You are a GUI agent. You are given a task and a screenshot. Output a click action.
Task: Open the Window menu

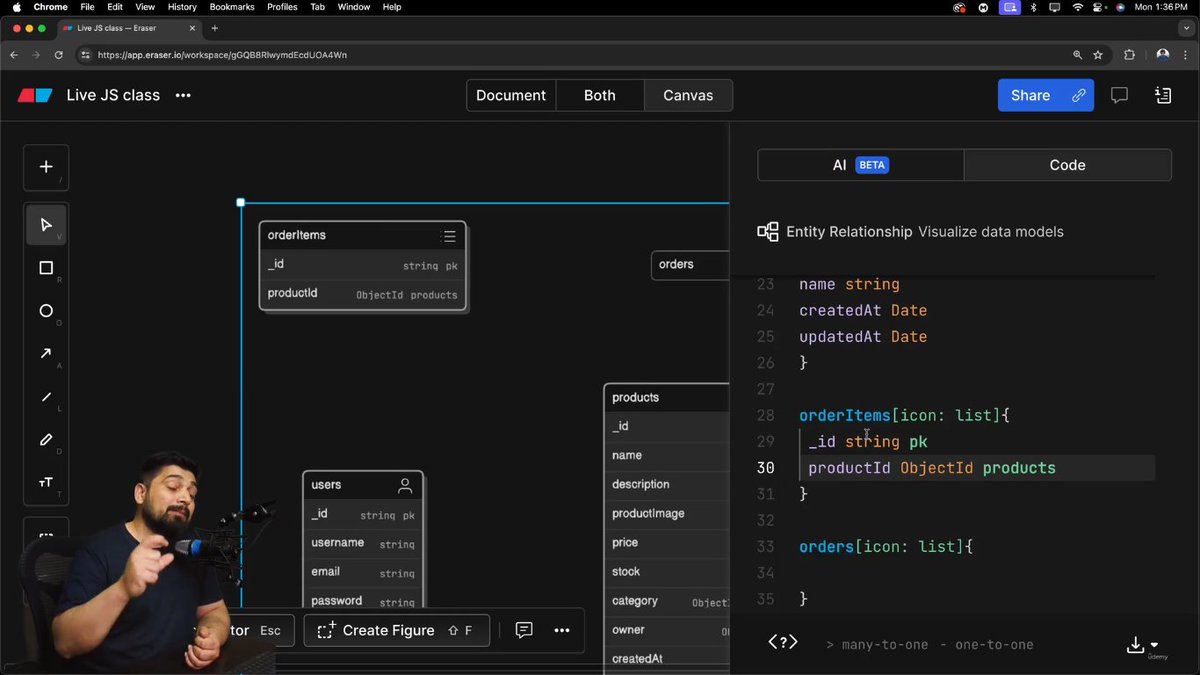tap(354, 7)
